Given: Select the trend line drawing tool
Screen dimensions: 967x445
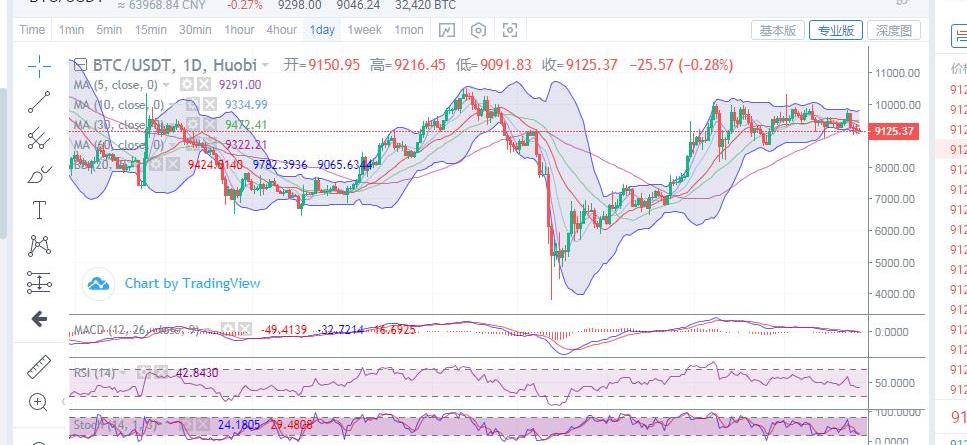Looking at the screenshot, I should (x=39, y=101).
